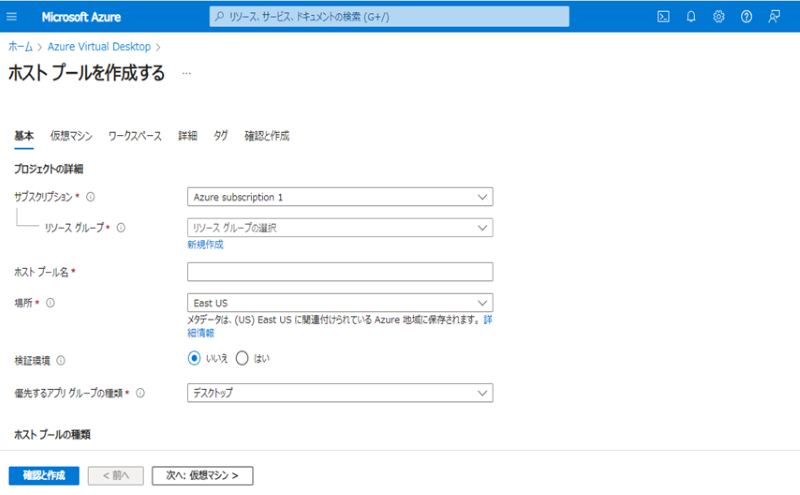Open the feedback icon in header
The height and width of the screenshot is (495, 800).
(774, 17)
